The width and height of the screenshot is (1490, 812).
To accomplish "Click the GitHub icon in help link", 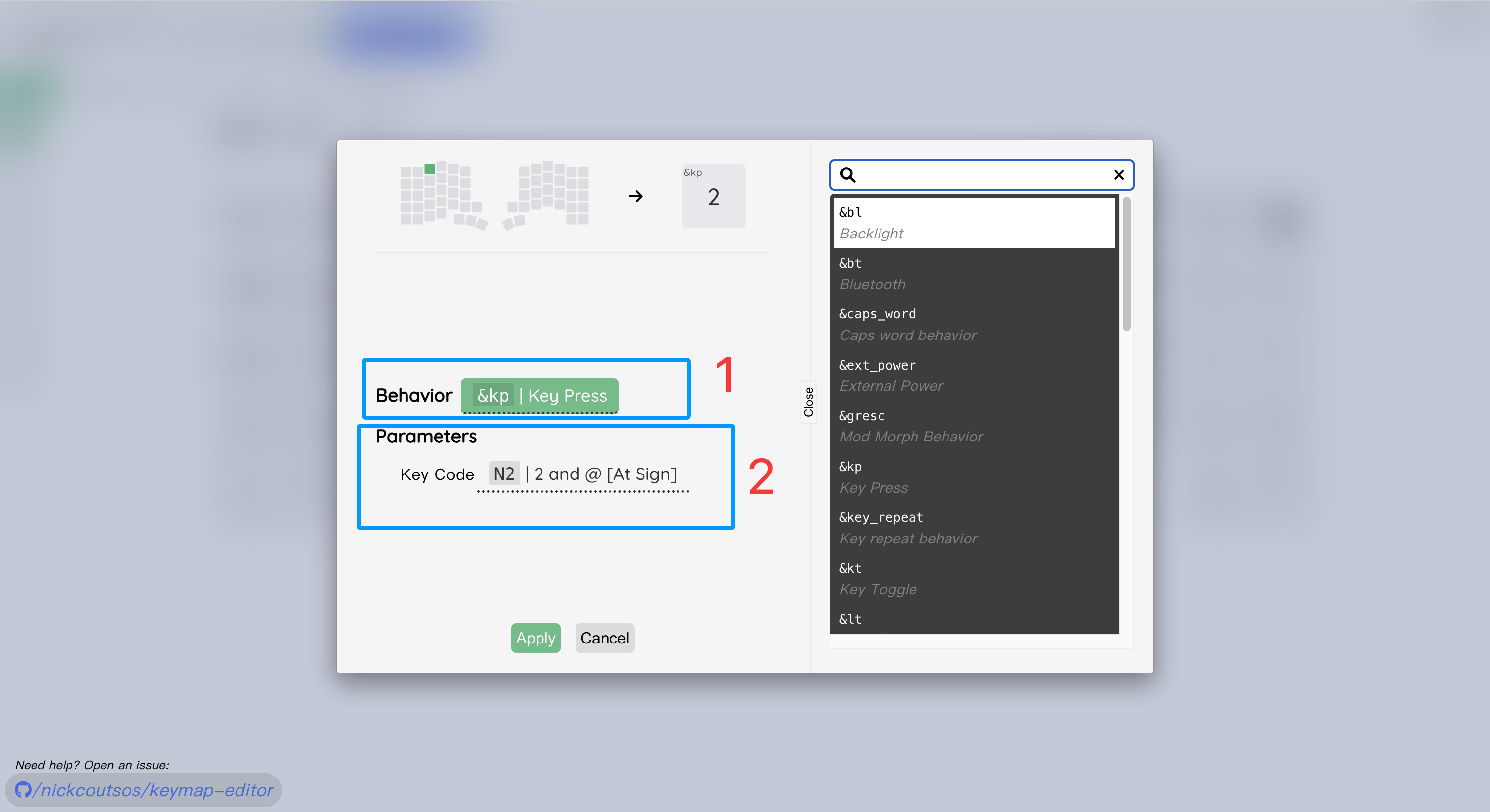I will [23, 789].
